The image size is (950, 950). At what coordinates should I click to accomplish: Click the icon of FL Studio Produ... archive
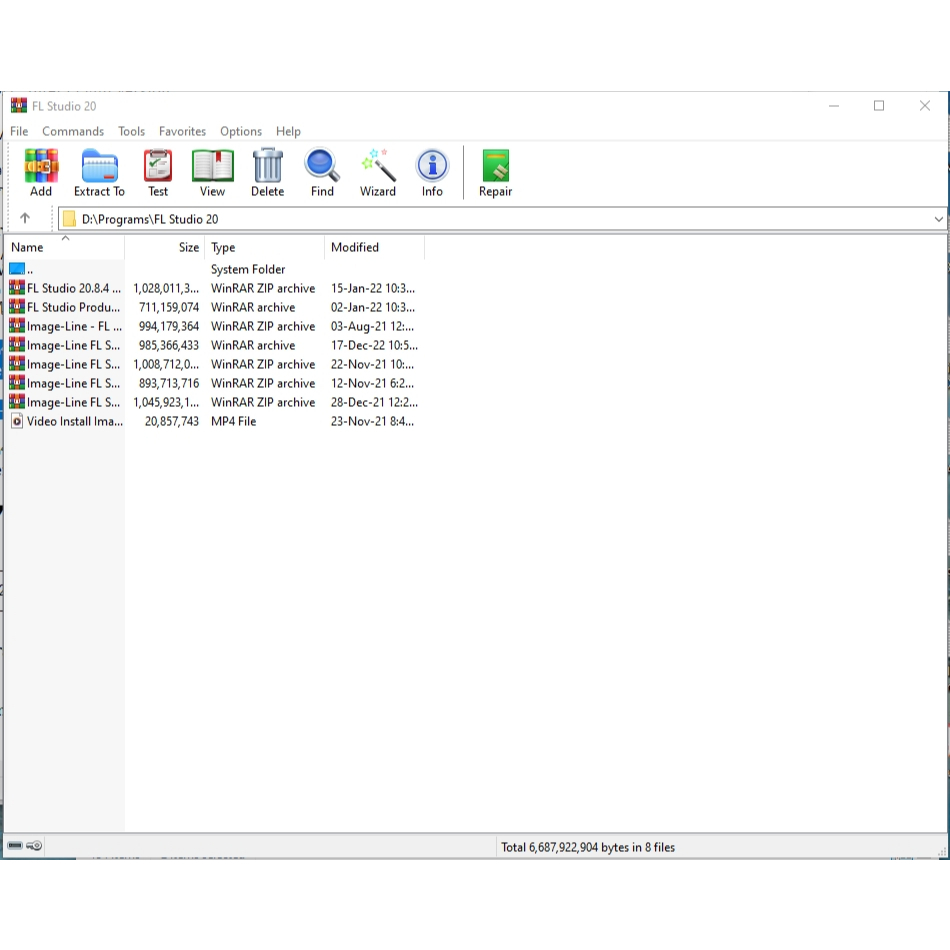click(x=17, y=307)
